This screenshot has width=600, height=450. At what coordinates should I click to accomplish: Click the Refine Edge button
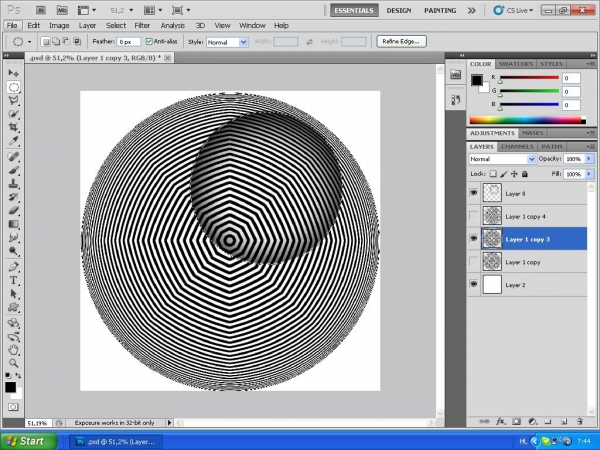click(x=401, y=41)
